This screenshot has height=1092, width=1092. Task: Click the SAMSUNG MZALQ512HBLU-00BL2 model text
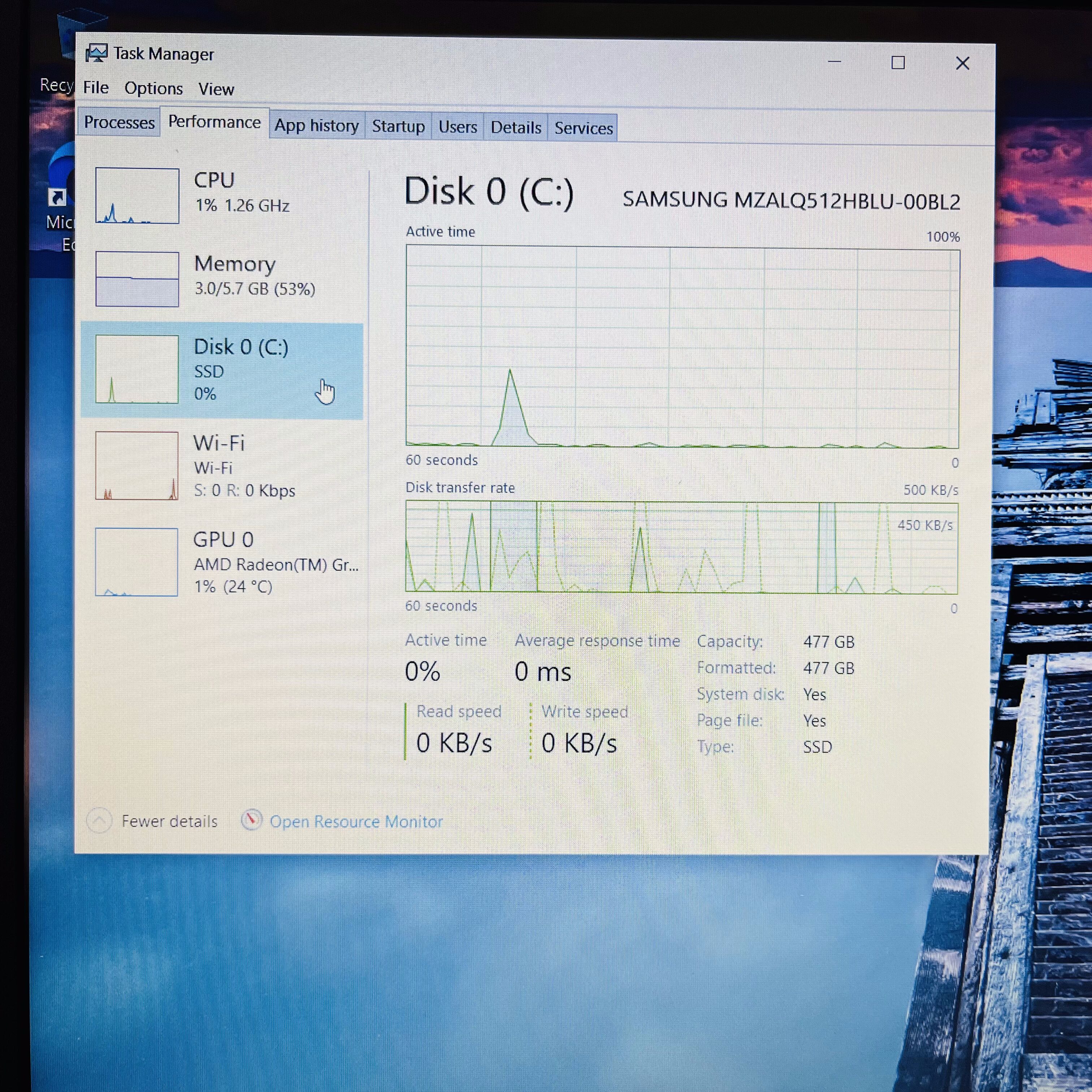click(791, 200)
